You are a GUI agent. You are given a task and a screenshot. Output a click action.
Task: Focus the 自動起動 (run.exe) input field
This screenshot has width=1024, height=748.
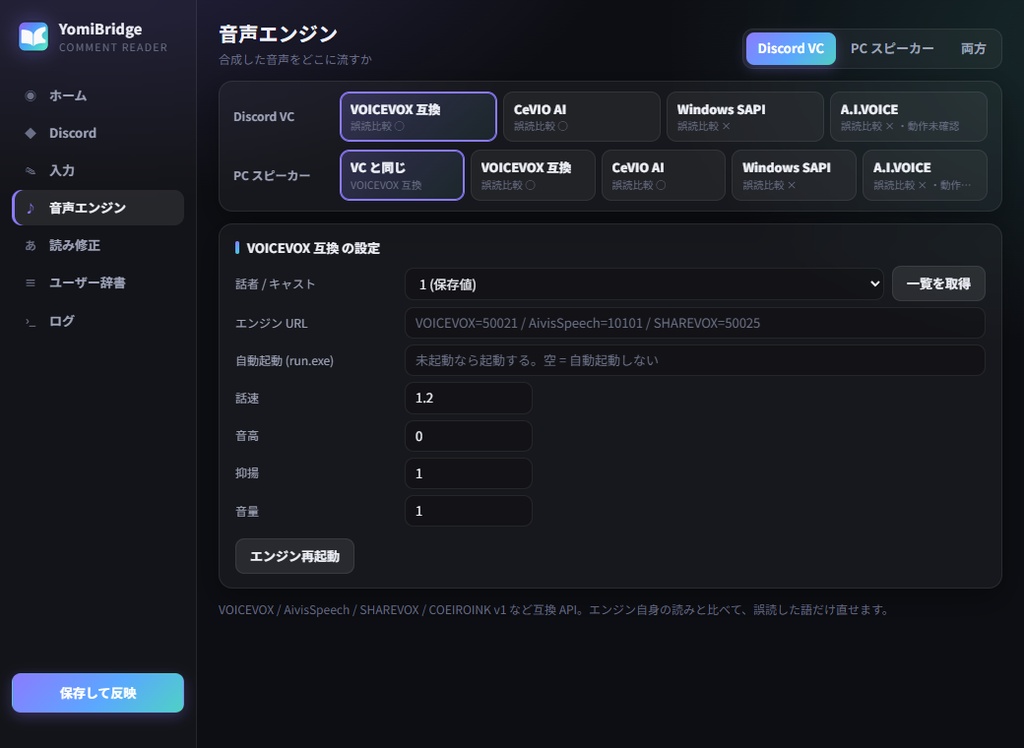tap(695, 360)
